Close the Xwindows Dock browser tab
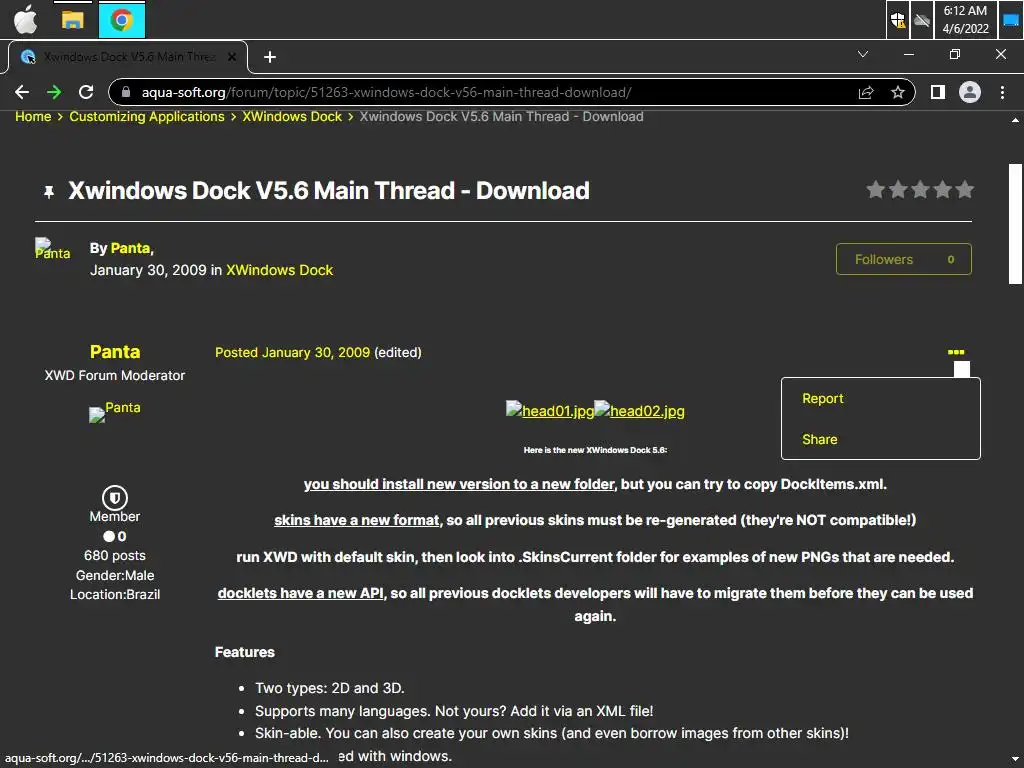This screenshot has height=768, width=1024. tap(232, 57)
